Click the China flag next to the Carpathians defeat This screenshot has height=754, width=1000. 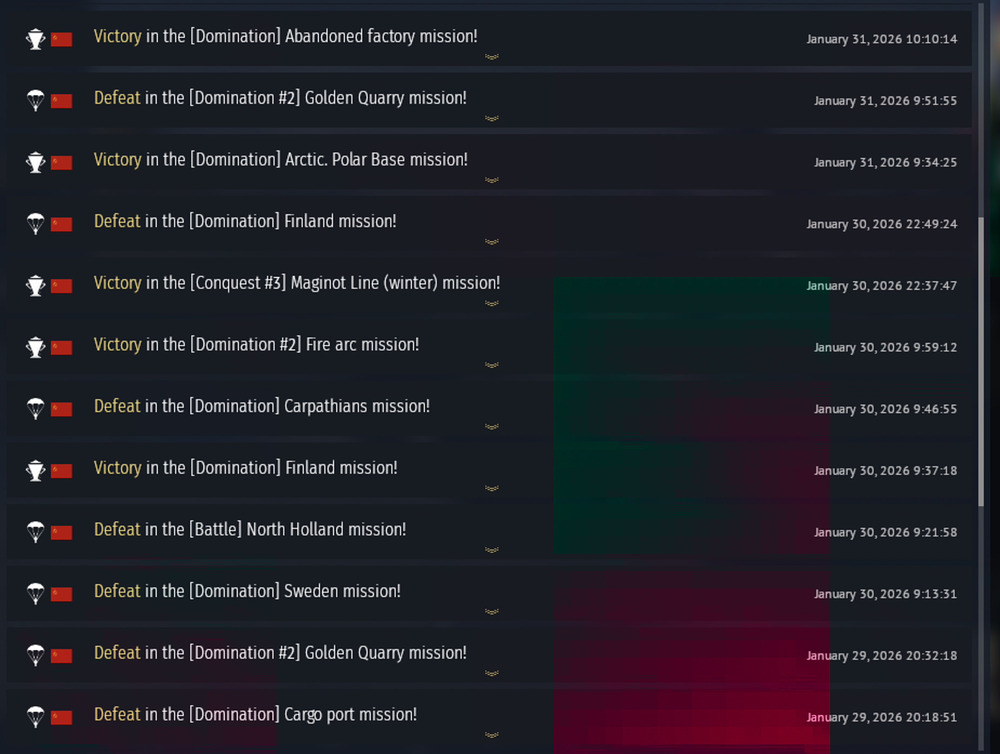(x=62, y=407)
